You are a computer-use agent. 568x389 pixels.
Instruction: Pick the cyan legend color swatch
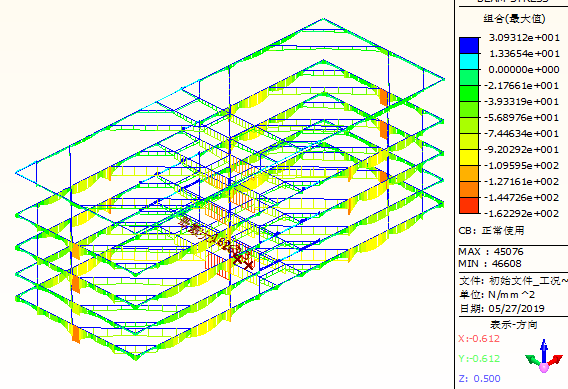click(x=469, y=61)
